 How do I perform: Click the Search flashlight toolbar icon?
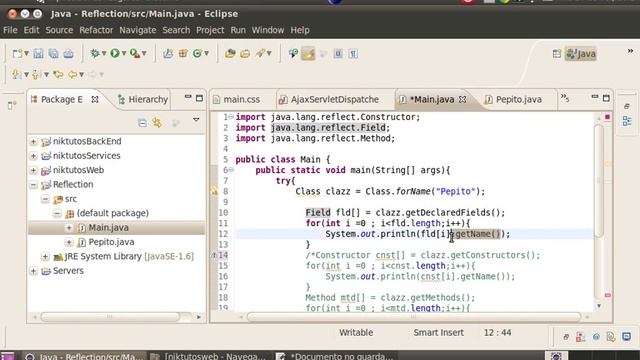[260, 53]
